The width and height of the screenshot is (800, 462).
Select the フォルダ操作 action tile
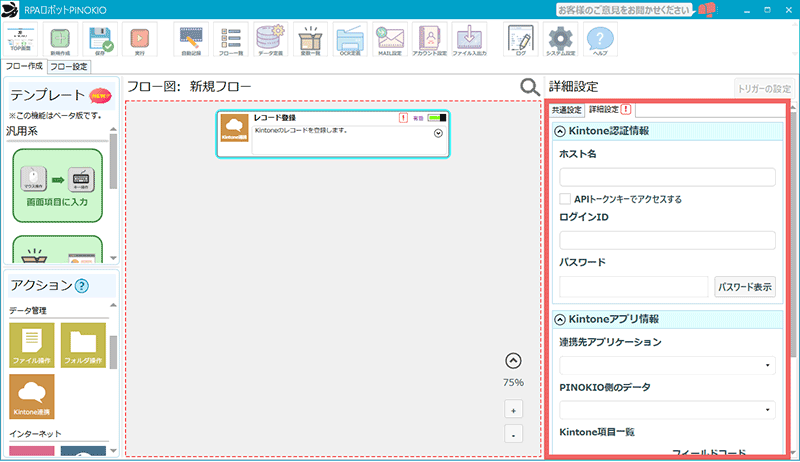coord(83,345)
